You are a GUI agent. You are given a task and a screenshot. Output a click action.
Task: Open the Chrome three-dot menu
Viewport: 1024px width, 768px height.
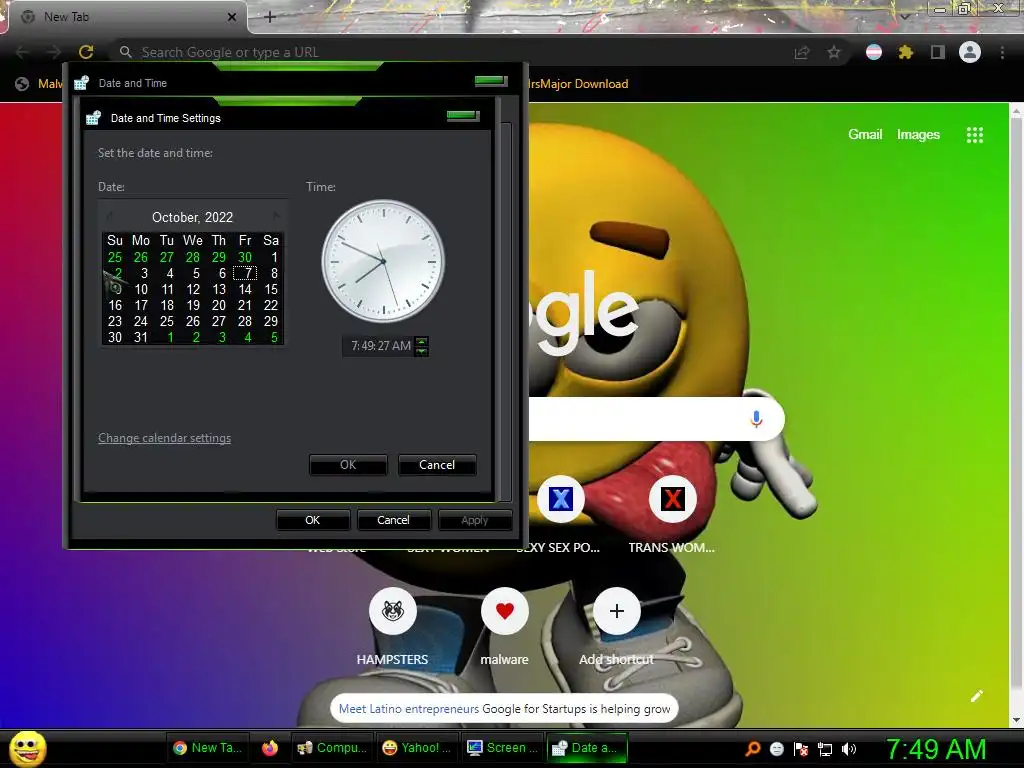1002,52
